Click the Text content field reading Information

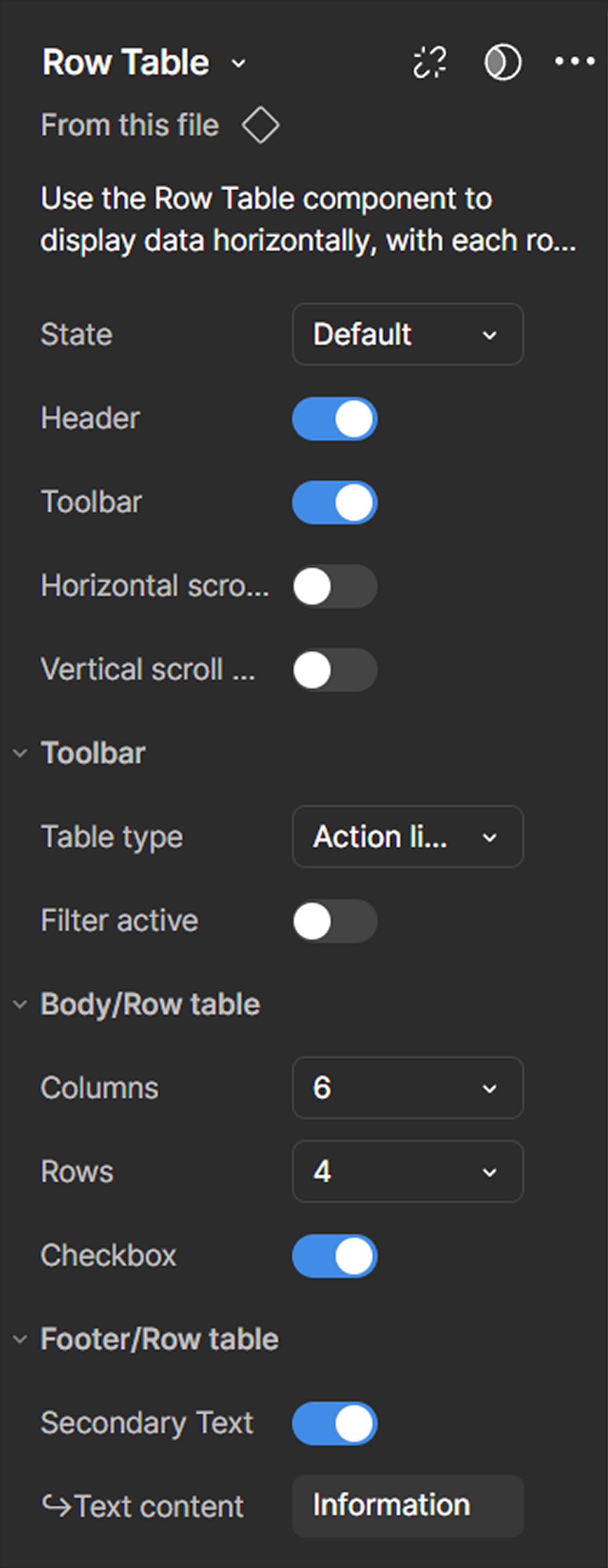[x=408, y=1506]
